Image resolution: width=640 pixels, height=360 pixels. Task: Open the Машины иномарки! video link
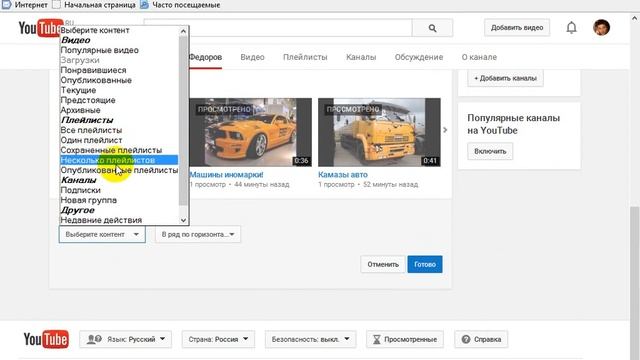click(x=226, y=175)
